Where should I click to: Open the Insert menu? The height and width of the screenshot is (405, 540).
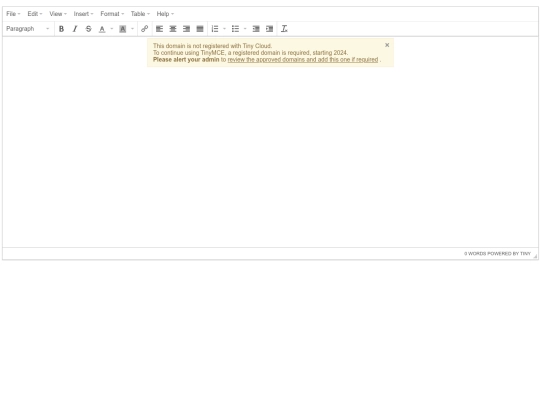[83, 14]
